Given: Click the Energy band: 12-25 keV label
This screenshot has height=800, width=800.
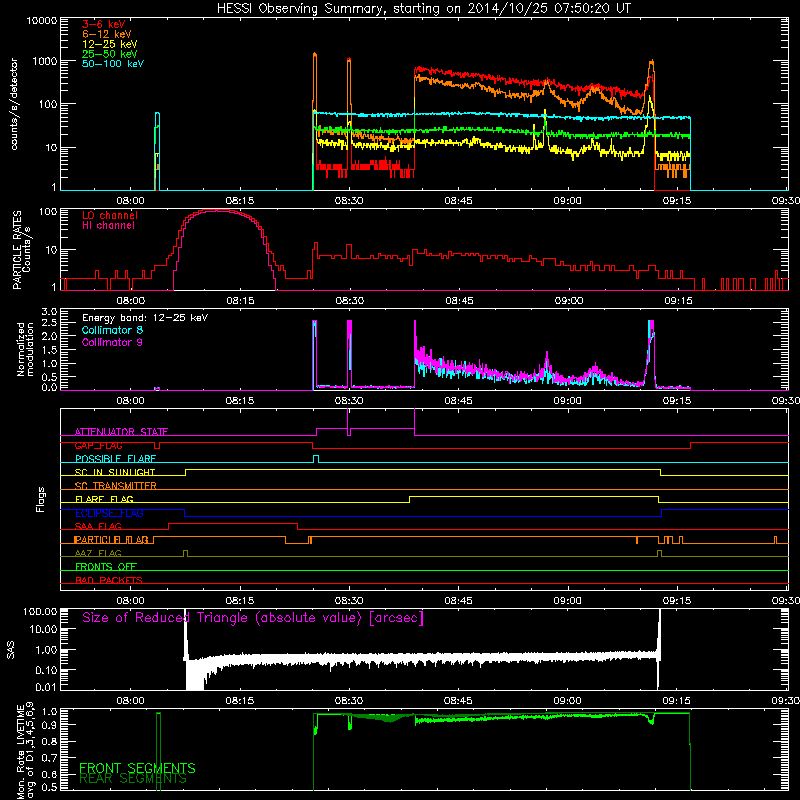Looking at the screenshot, I should (x=145, y=318).
